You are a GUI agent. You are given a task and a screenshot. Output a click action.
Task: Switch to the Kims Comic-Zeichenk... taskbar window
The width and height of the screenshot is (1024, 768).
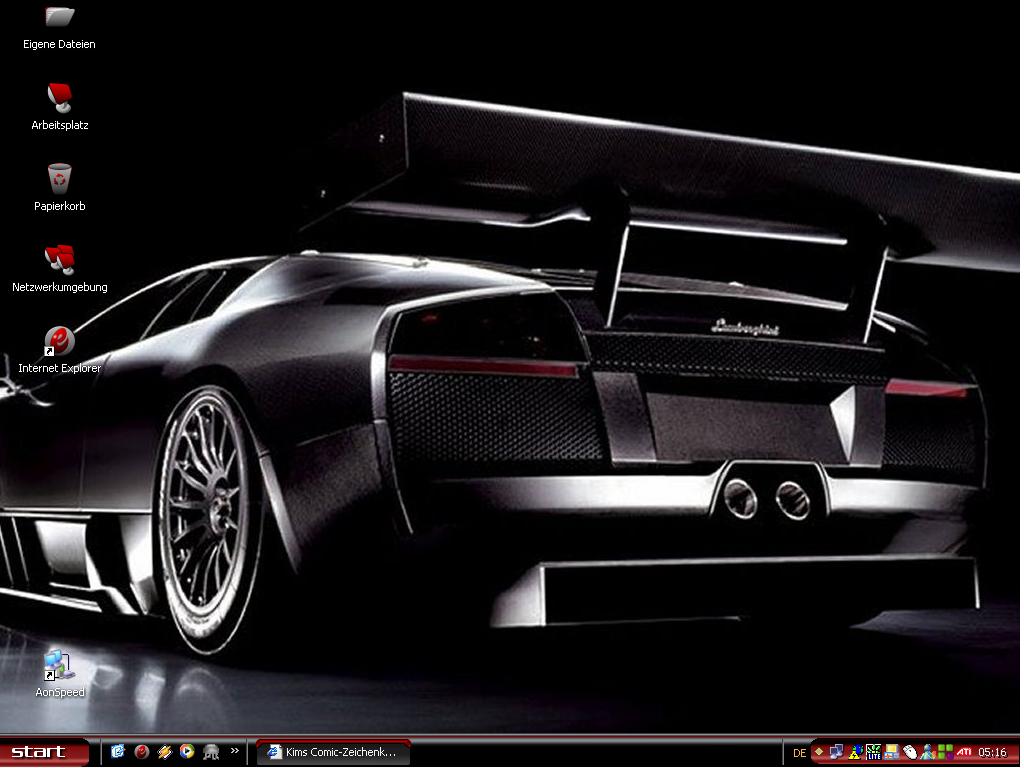click(333, 752)
